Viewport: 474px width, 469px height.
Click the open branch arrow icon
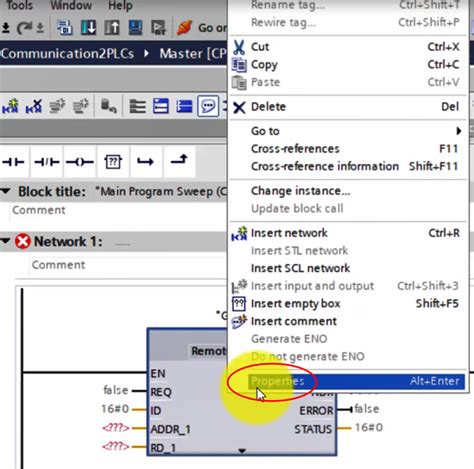(x=145, y=162)
